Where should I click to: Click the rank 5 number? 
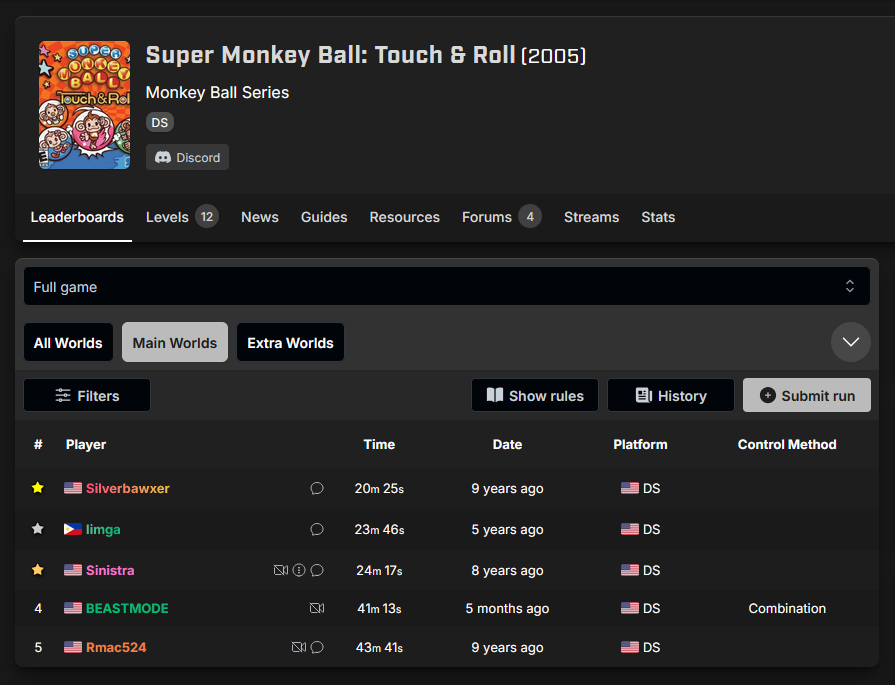[x=38, y=647]
